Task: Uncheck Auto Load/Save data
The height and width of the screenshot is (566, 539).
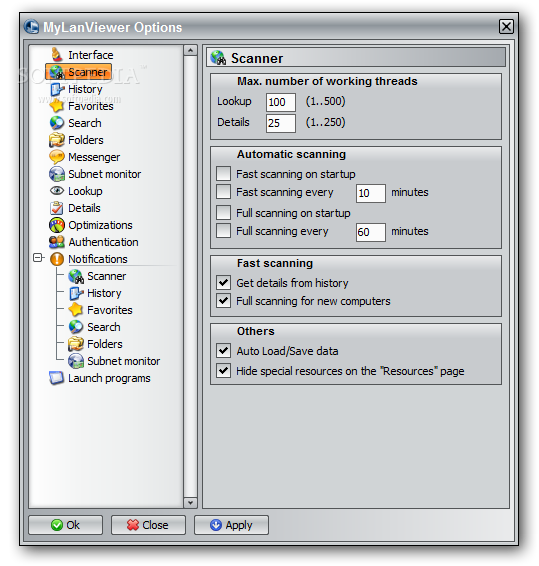Action: (223, 350)
